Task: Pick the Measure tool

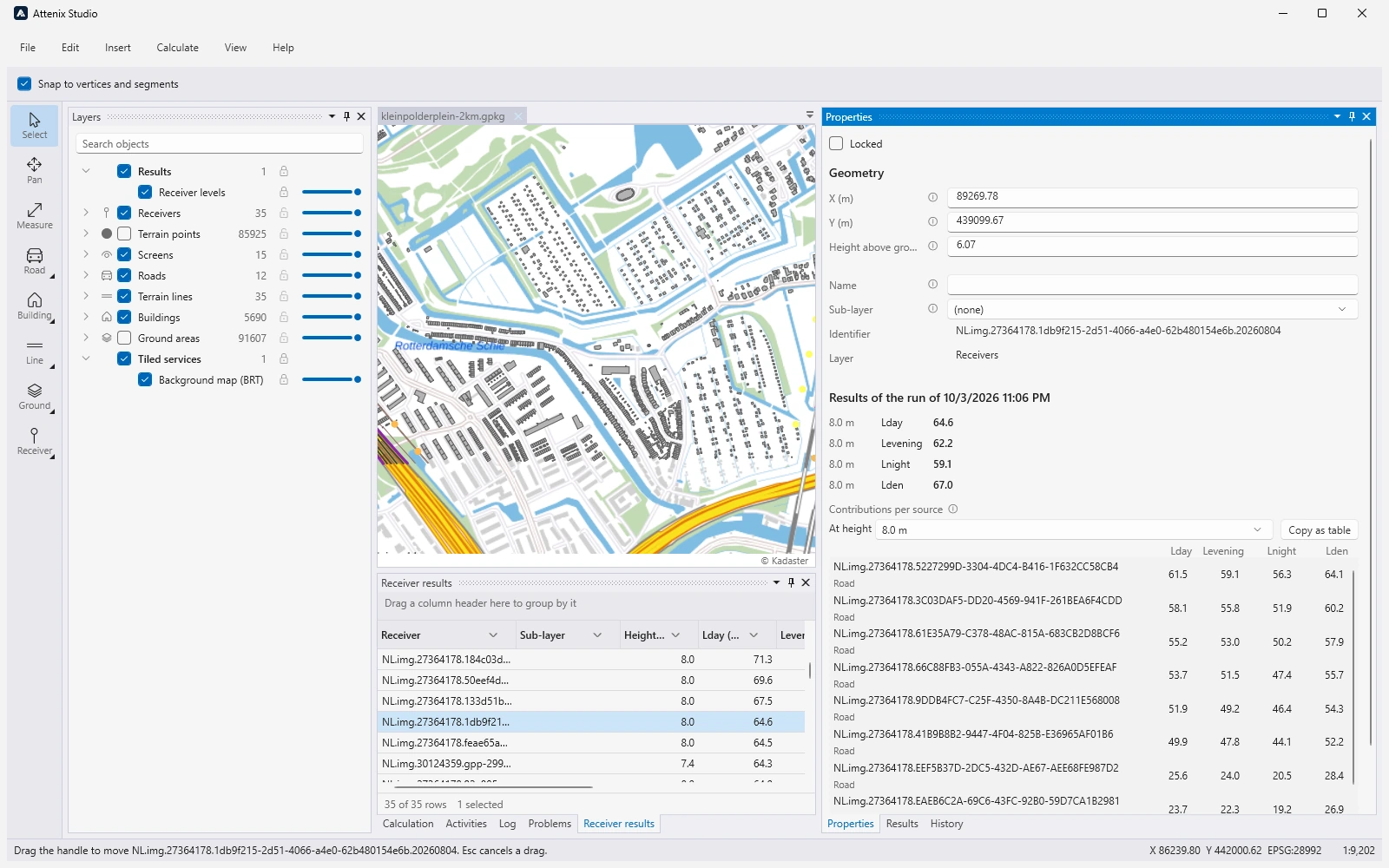Action: pyautogui.click(x=35, y=216)
